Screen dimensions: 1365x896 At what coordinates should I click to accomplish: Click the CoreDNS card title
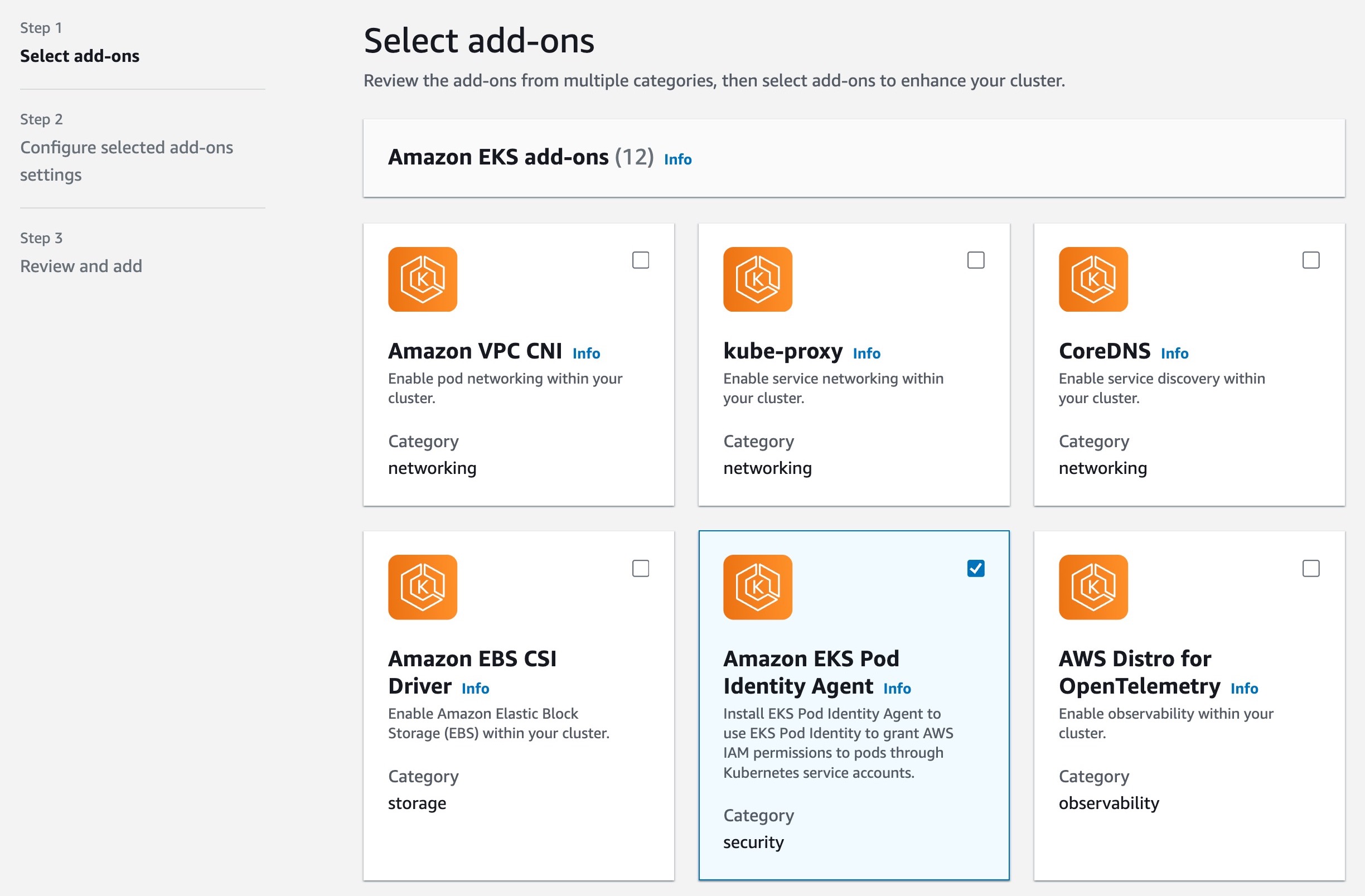(1105, 351)
